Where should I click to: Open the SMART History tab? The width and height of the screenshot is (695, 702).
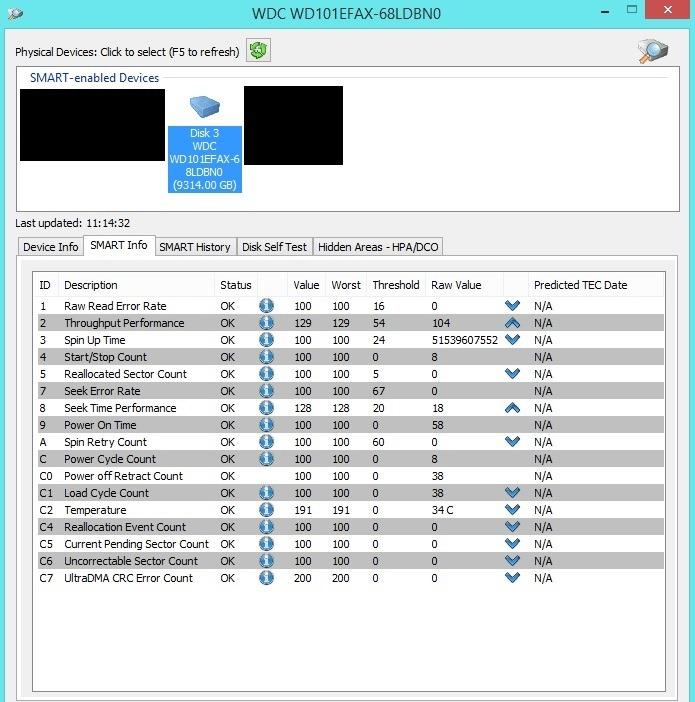(195, 247)
